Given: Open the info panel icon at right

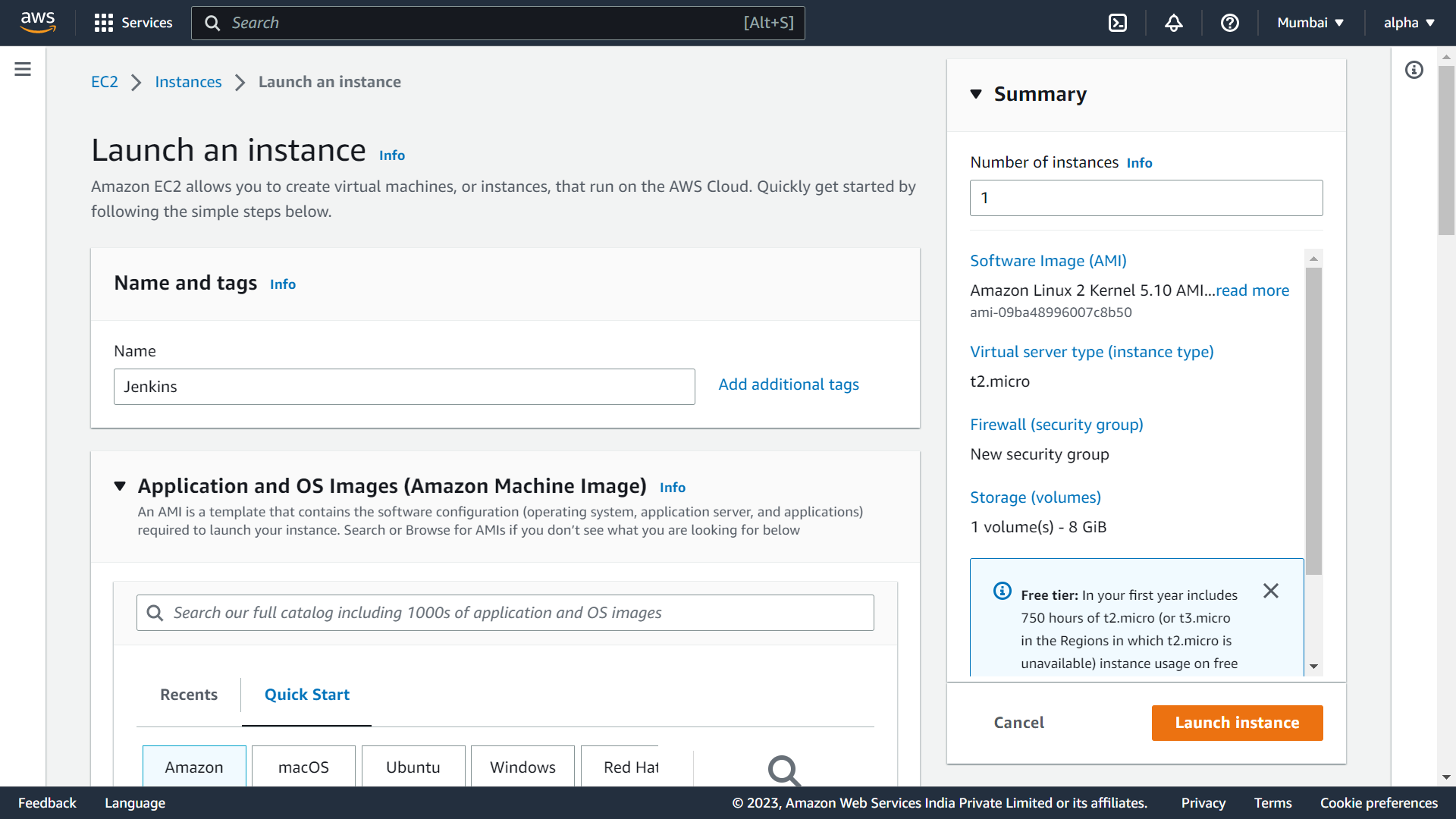Looking at the screenshot, I should point(1414,70).
